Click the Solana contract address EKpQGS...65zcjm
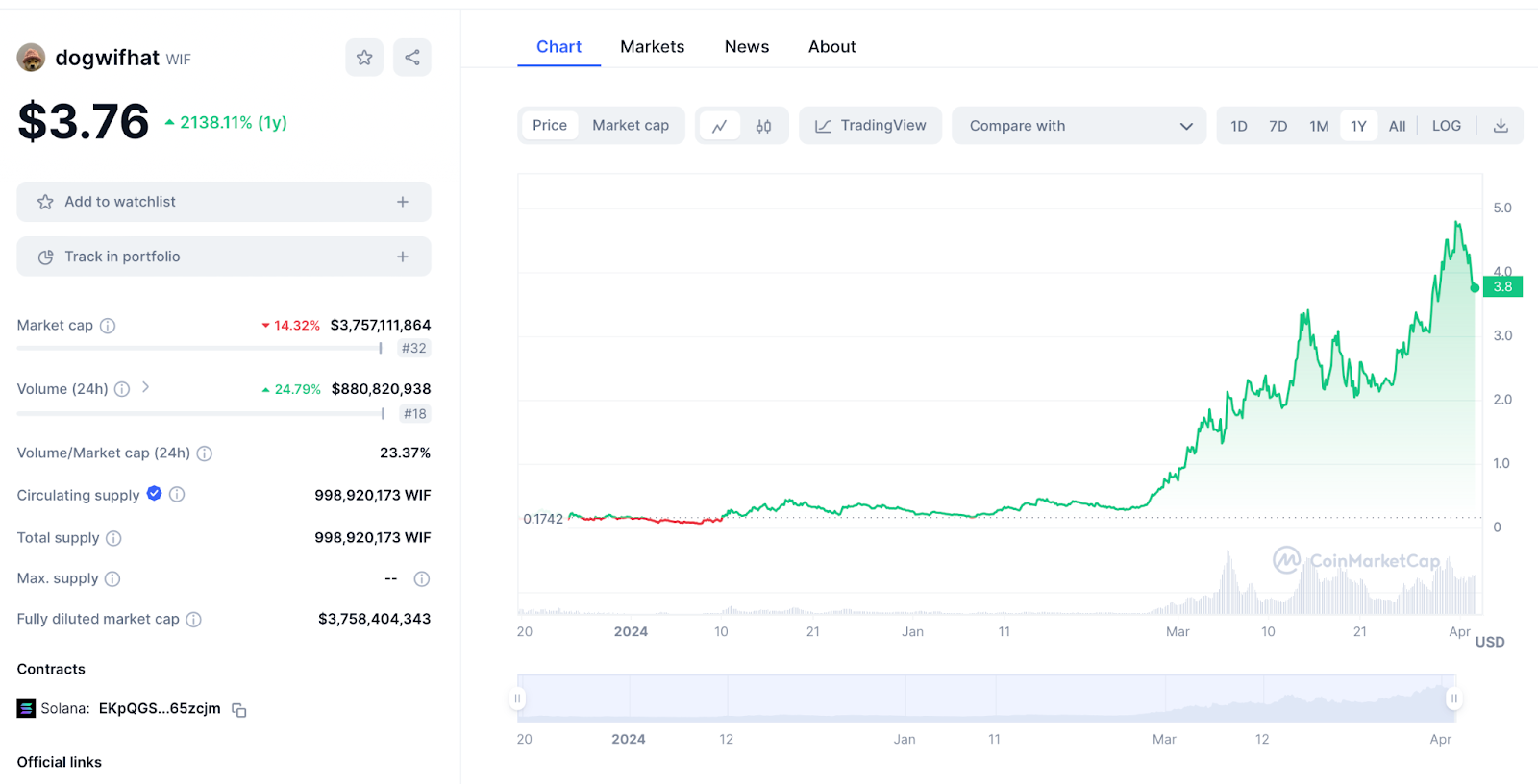 160,709
